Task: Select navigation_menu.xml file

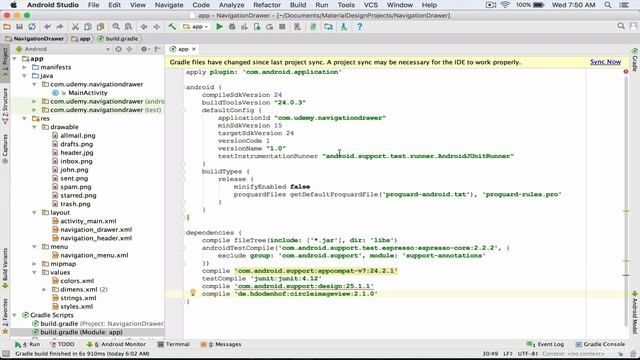Action: 94,256
